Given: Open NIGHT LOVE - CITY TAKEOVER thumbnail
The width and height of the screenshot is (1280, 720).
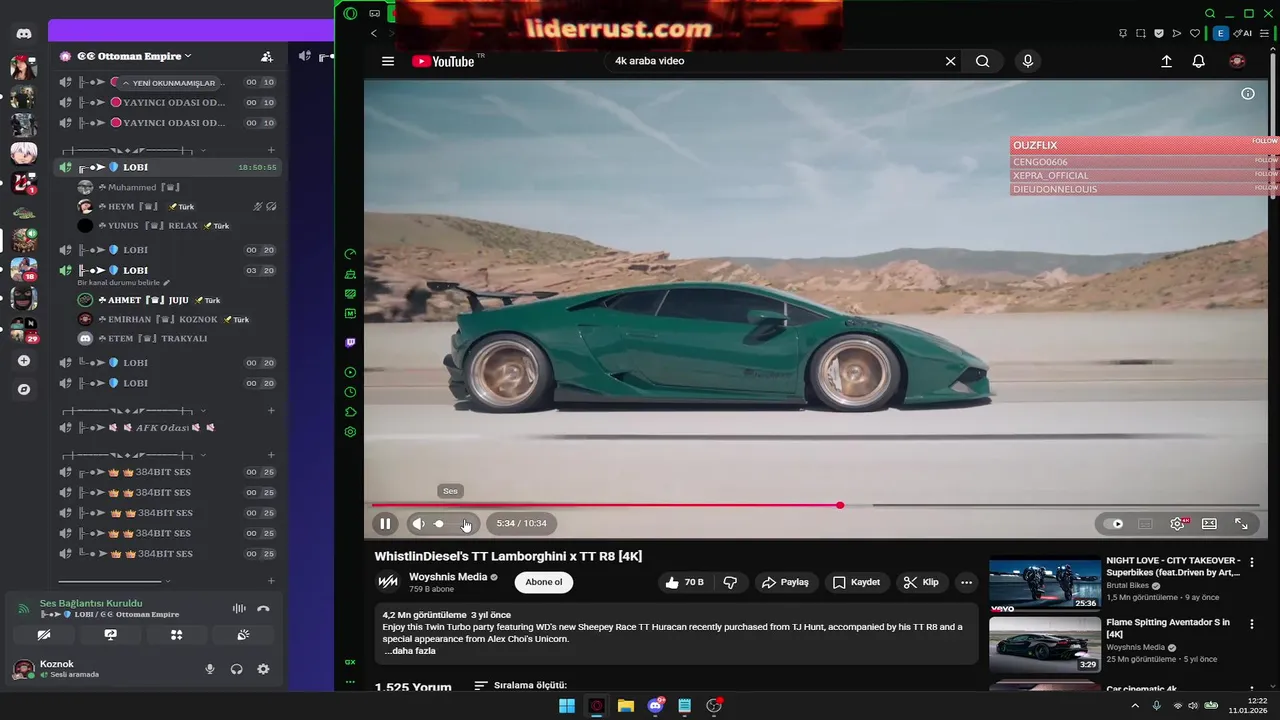Looking at the screenshot, I should (1045, 584).
